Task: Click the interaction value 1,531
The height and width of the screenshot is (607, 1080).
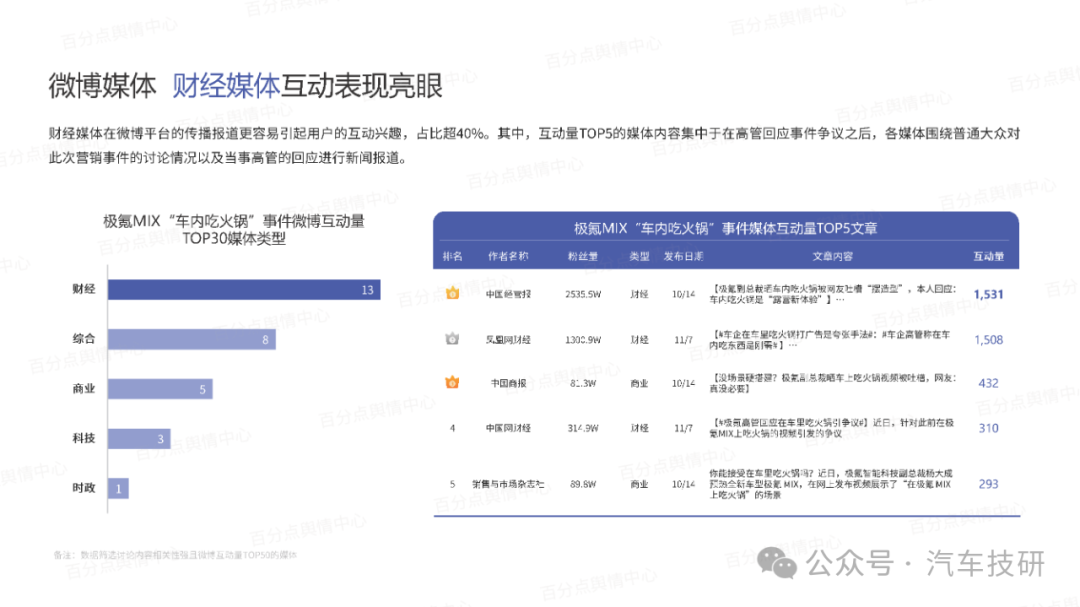Action: [988, 294]
